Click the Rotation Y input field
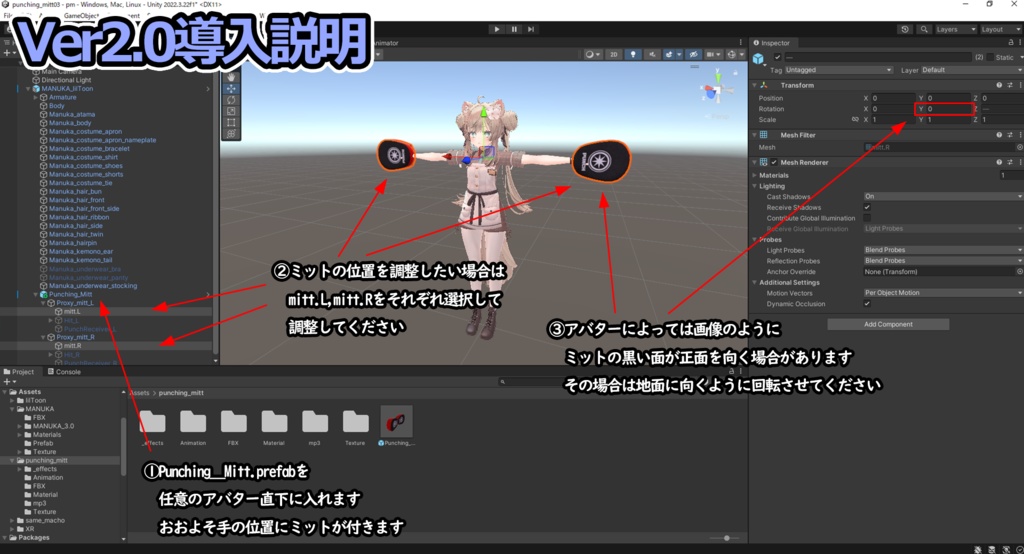1024x554 pixels. [949, 109]
